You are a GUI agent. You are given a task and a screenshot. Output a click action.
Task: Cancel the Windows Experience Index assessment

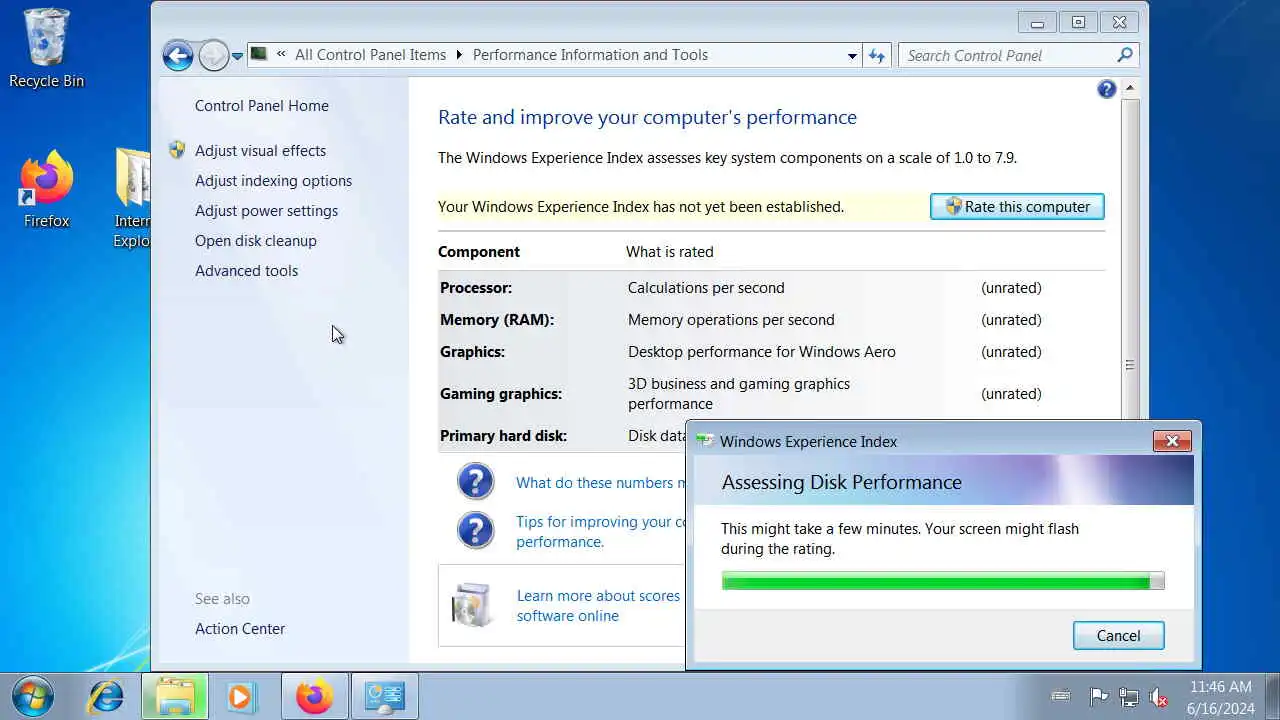point(1118,636)
